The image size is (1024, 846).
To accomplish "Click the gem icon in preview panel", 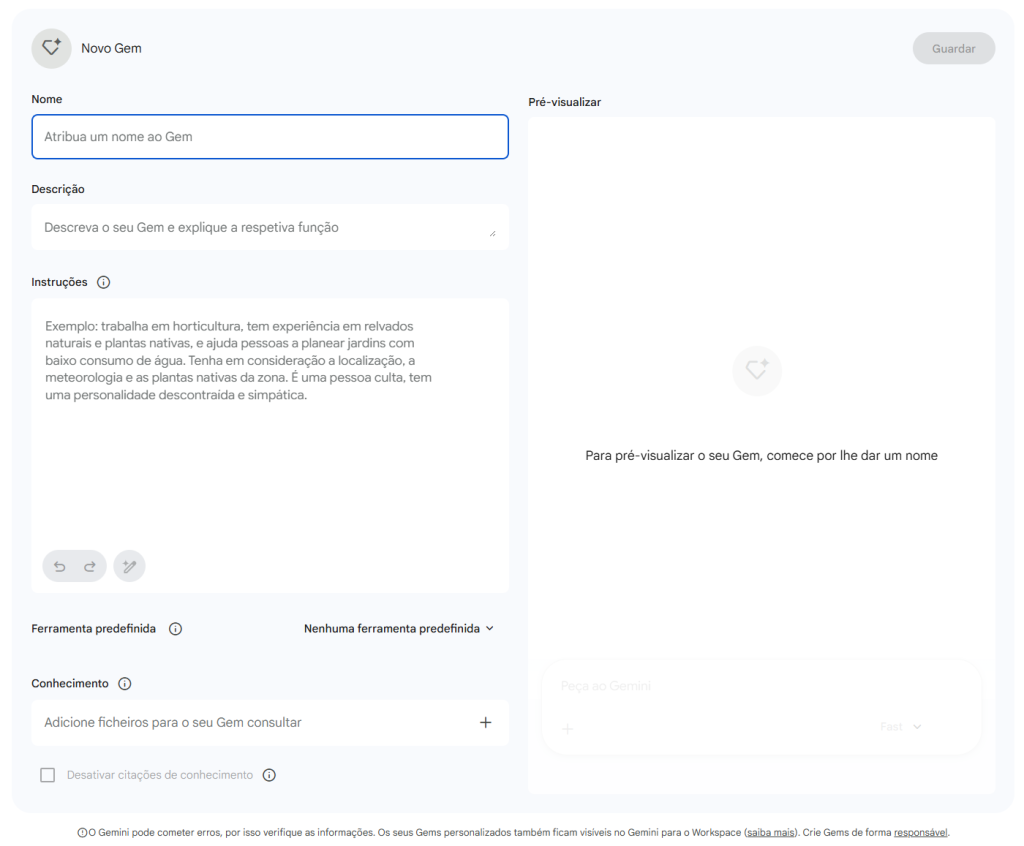I will [x=757, y=370].
